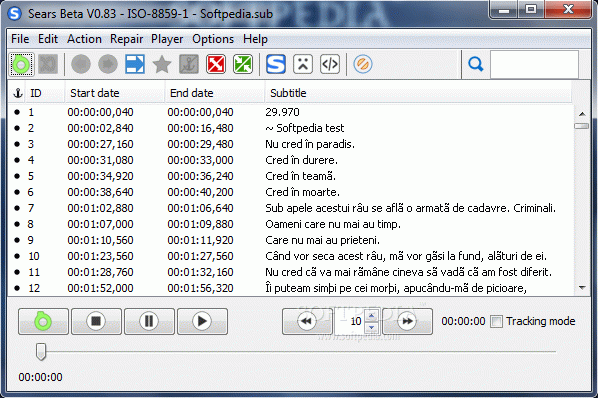598x398 pixels.
Task: Select subtitle row 'Cred în durere.'
Action: [x=291, y=160]
